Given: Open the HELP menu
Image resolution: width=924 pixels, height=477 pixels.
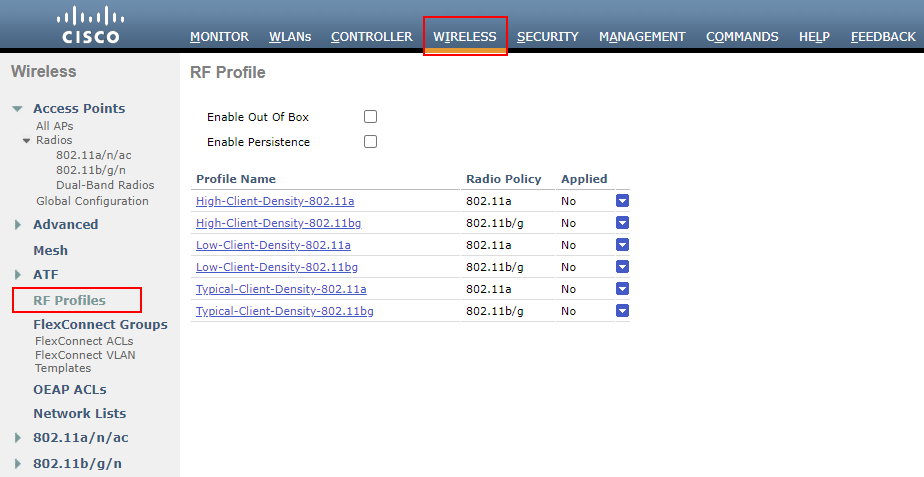Looking at the screenshot, I should [814, 37].
